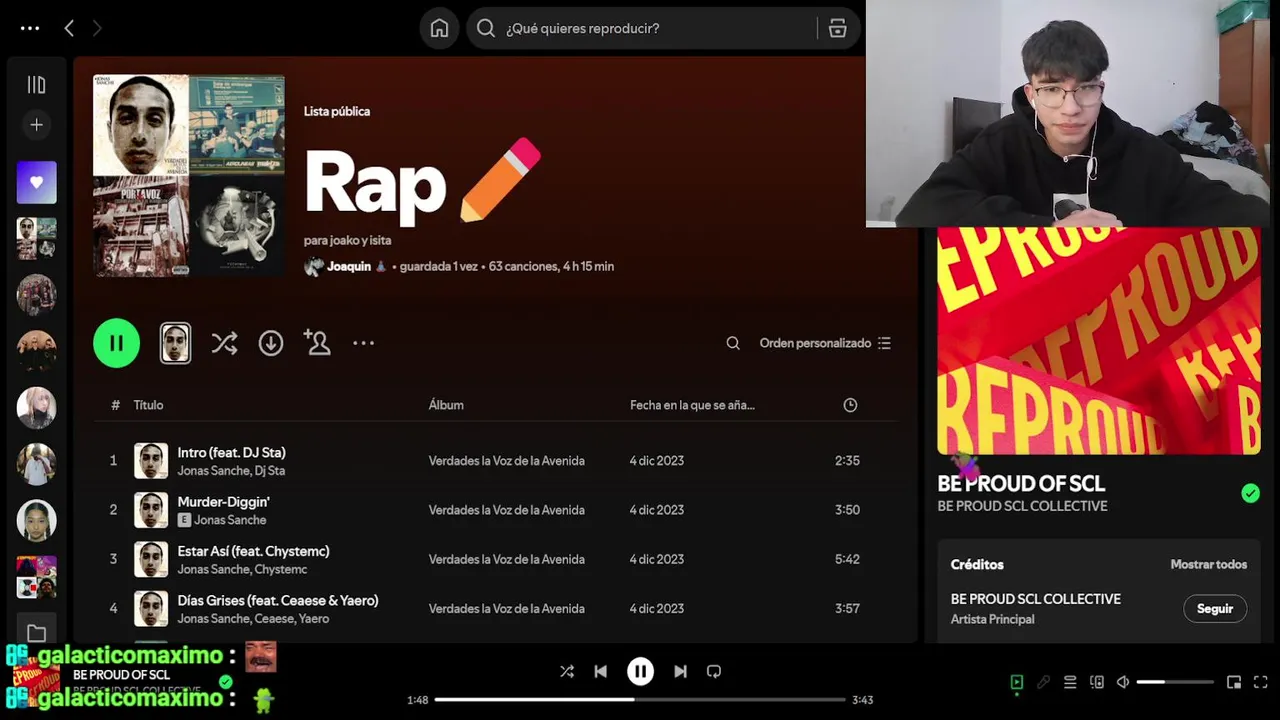Image resolution: width=1280 pixels, height=720 pixels.
Task: Seek within the song progress bar
Action: tap(640, 700)
